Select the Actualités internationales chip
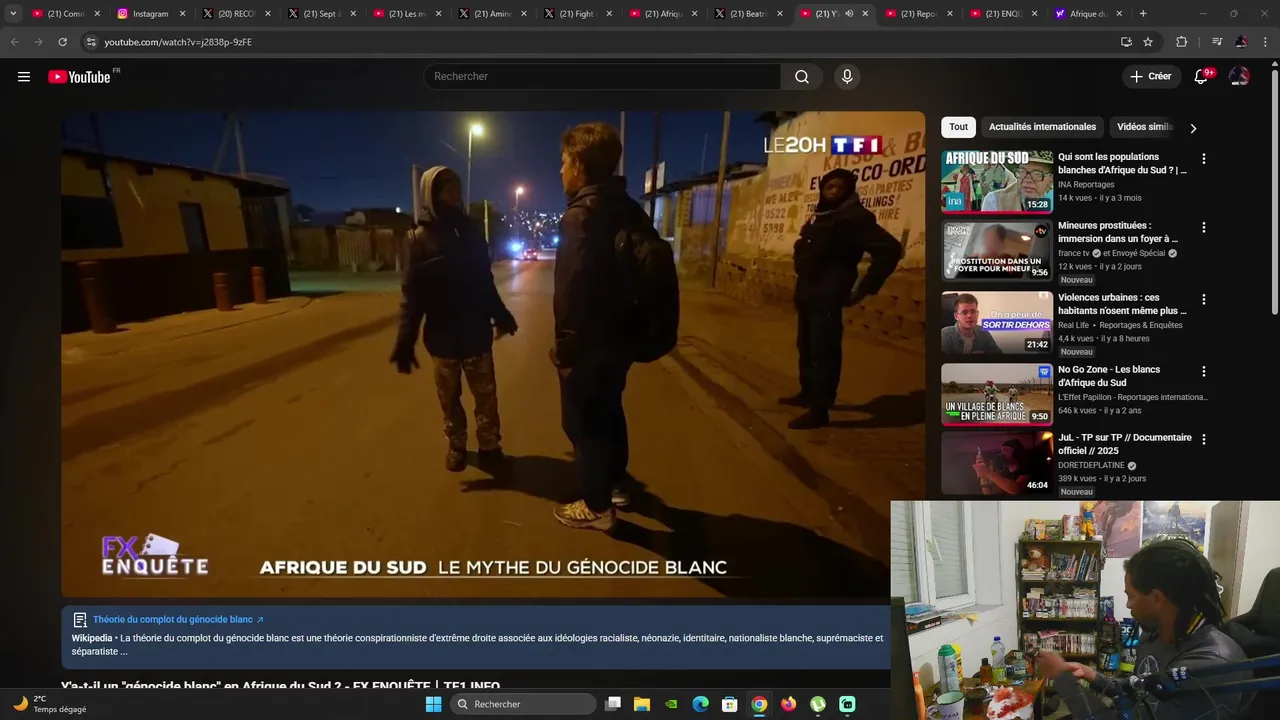The height and width of the screenshot is (720, 1280). click(x=1042, y=127)
